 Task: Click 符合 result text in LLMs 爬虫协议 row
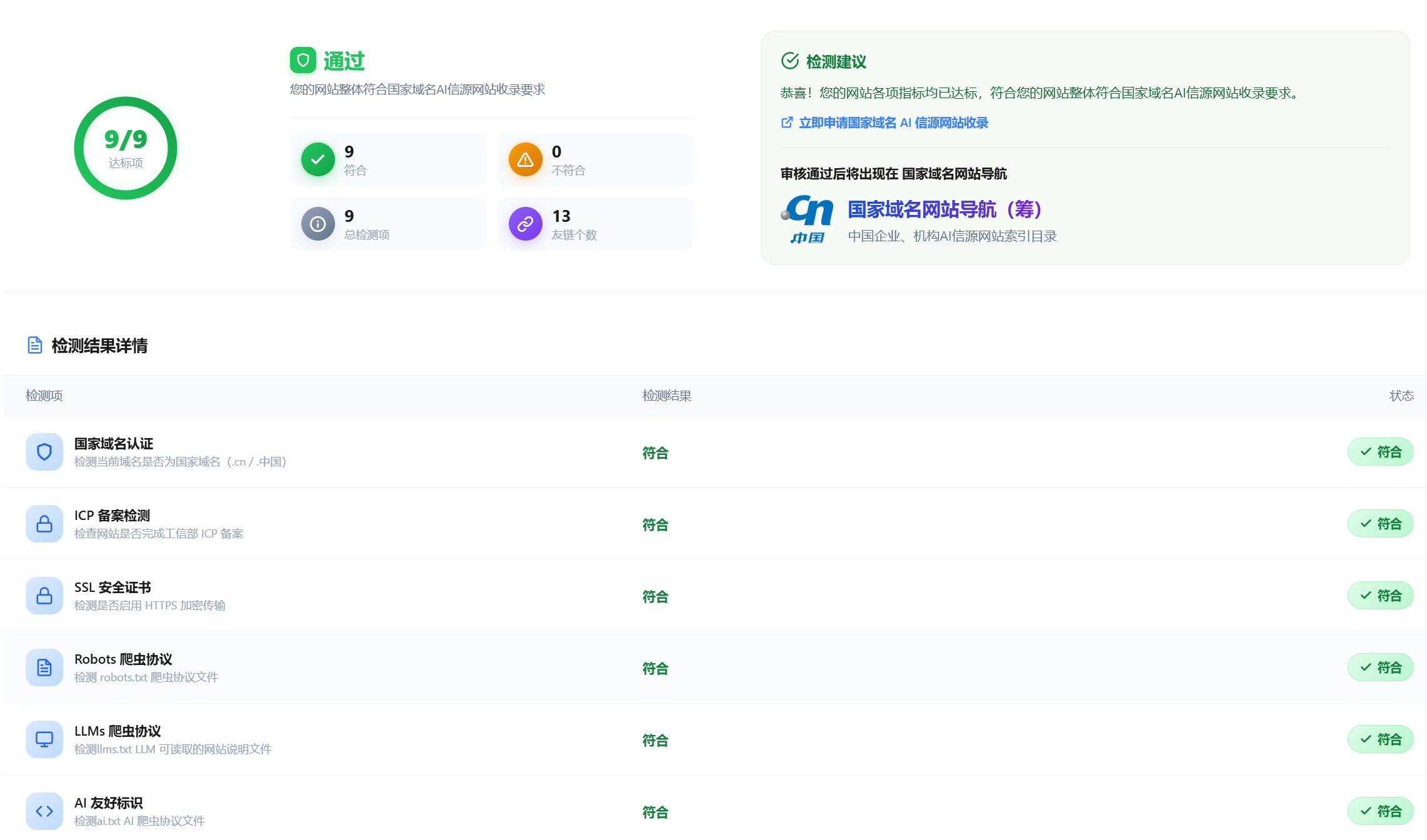click(656, 741)
